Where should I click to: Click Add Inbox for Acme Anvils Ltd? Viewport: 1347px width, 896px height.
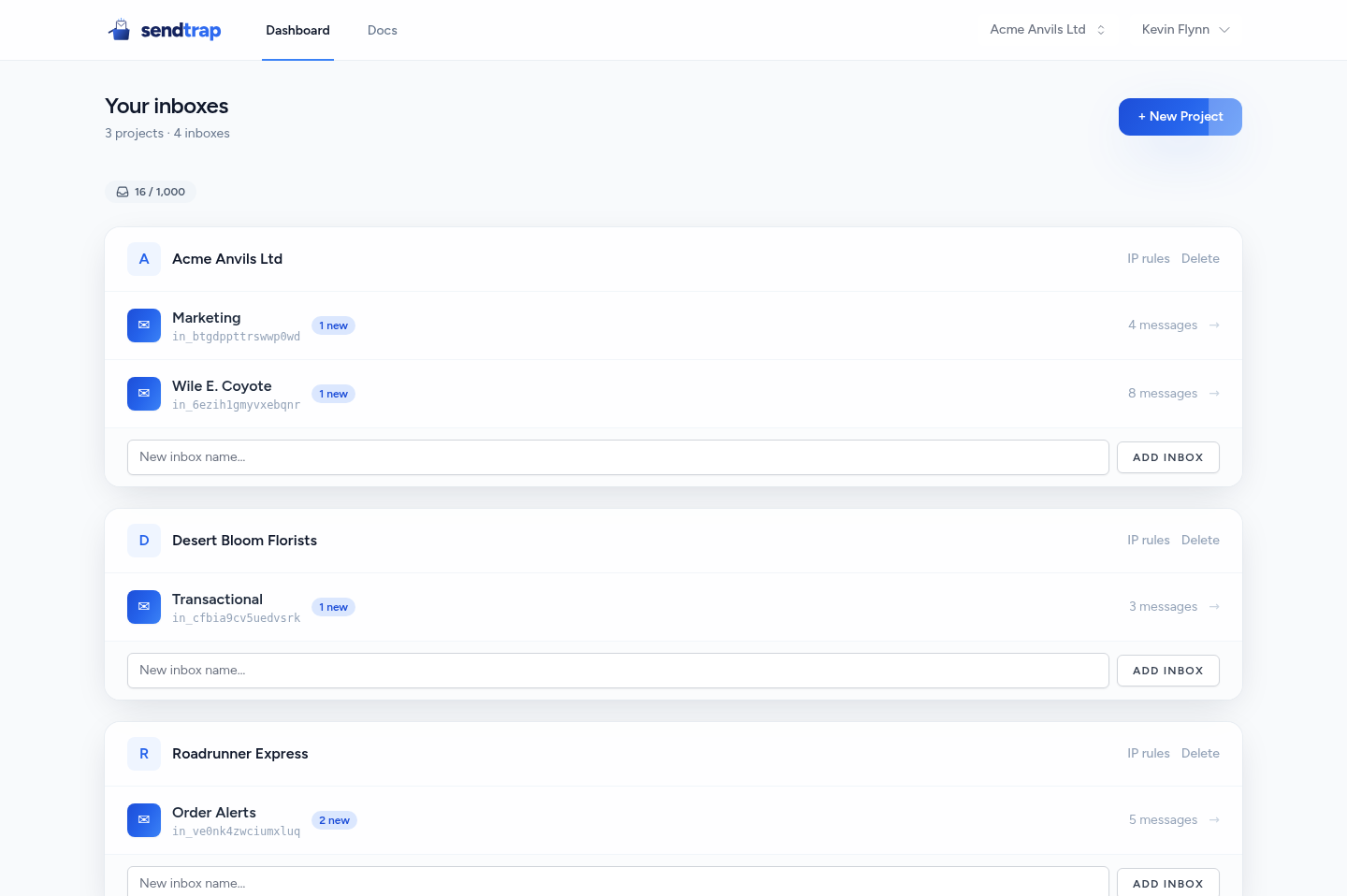coord(1168,457)
